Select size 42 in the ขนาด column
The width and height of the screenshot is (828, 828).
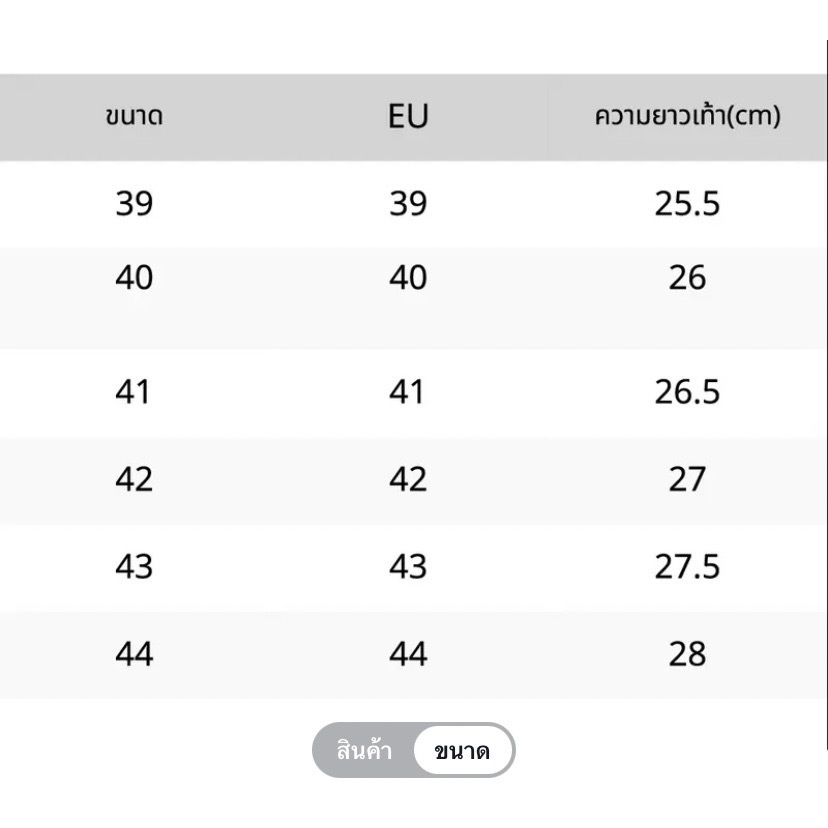coord(134,479)
